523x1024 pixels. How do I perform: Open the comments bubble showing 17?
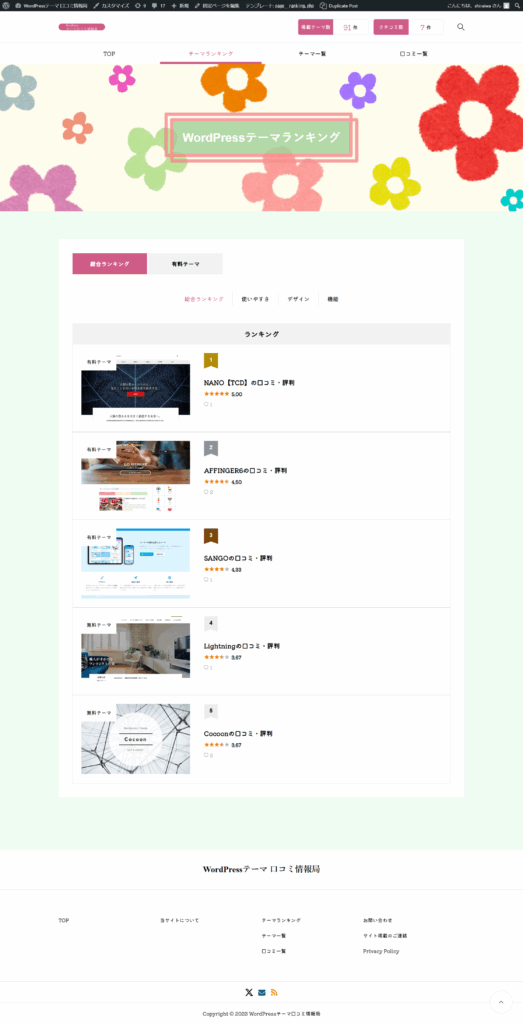[158, 5]
